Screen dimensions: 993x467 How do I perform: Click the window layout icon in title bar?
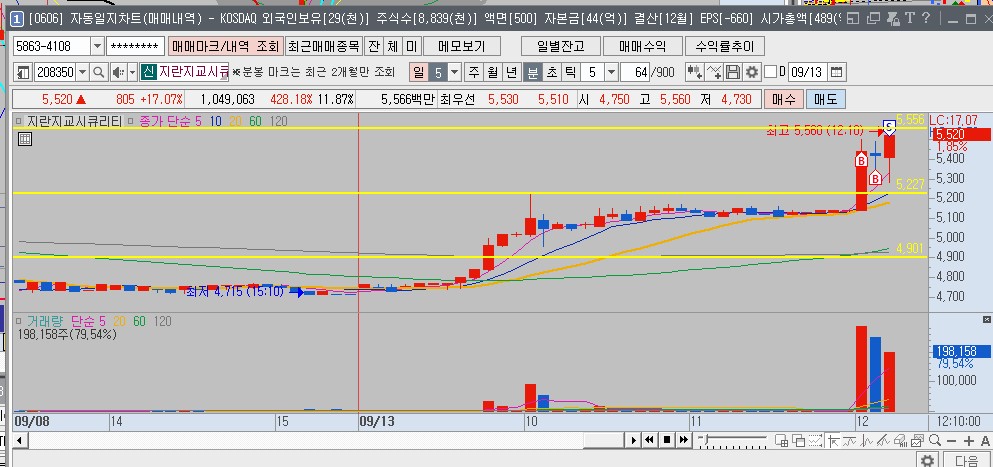[852, 18]
